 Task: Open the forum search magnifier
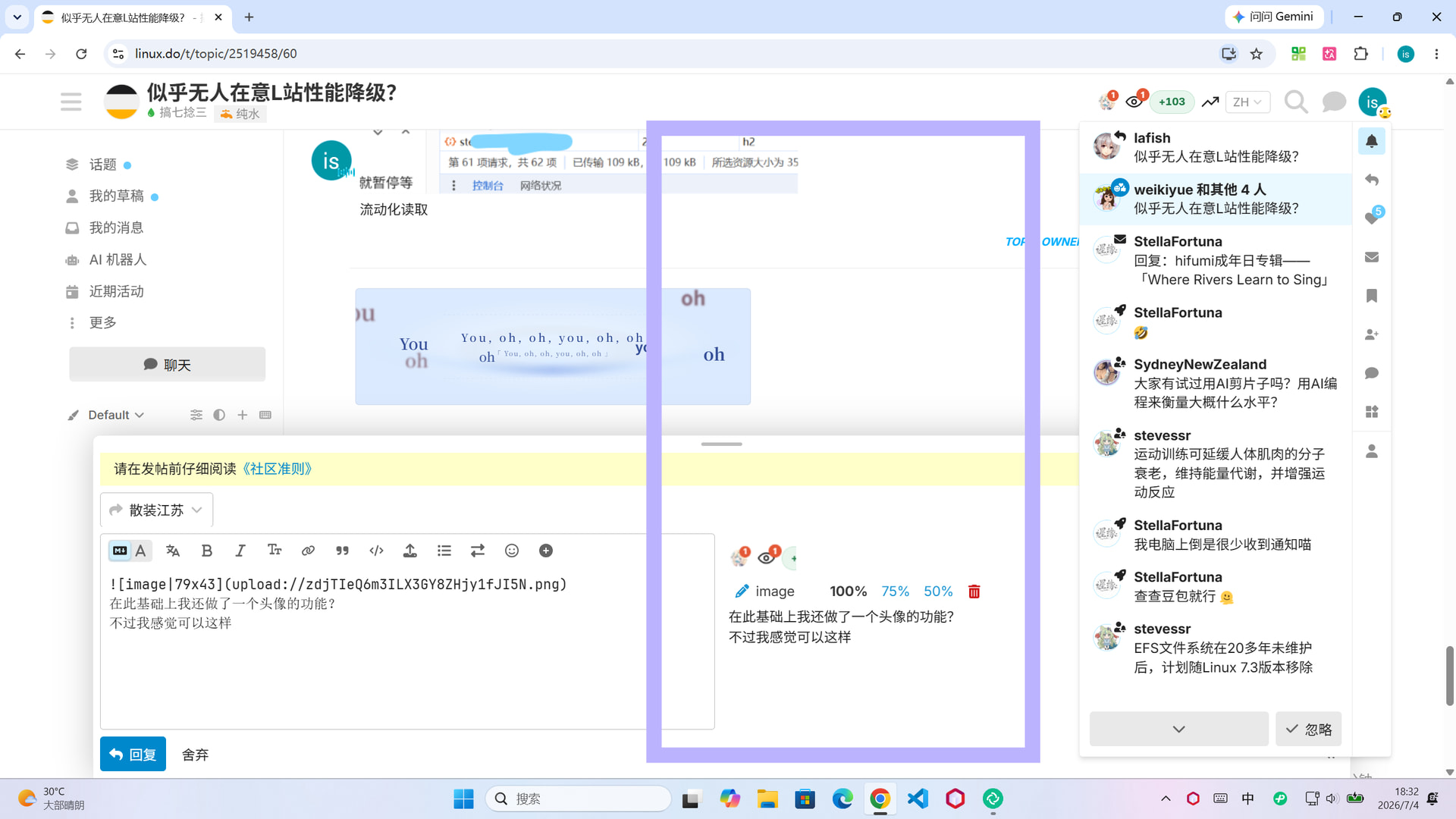(x=1296, y=102)
